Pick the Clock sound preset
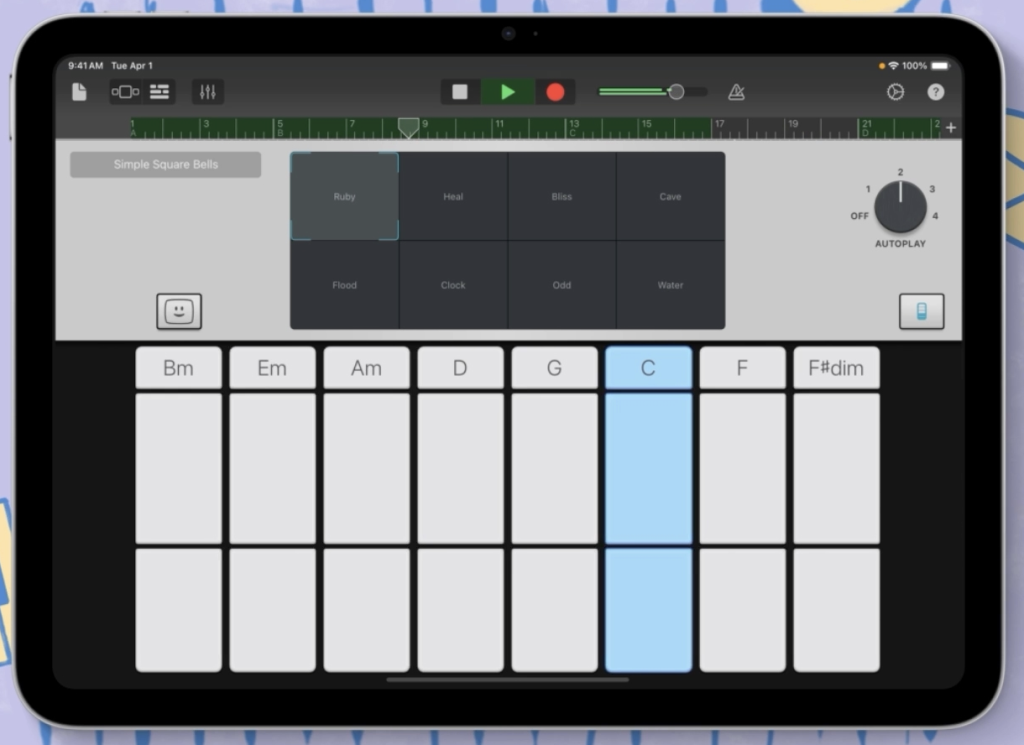Viewport: 1024px width, 745px height. (453, 285)
